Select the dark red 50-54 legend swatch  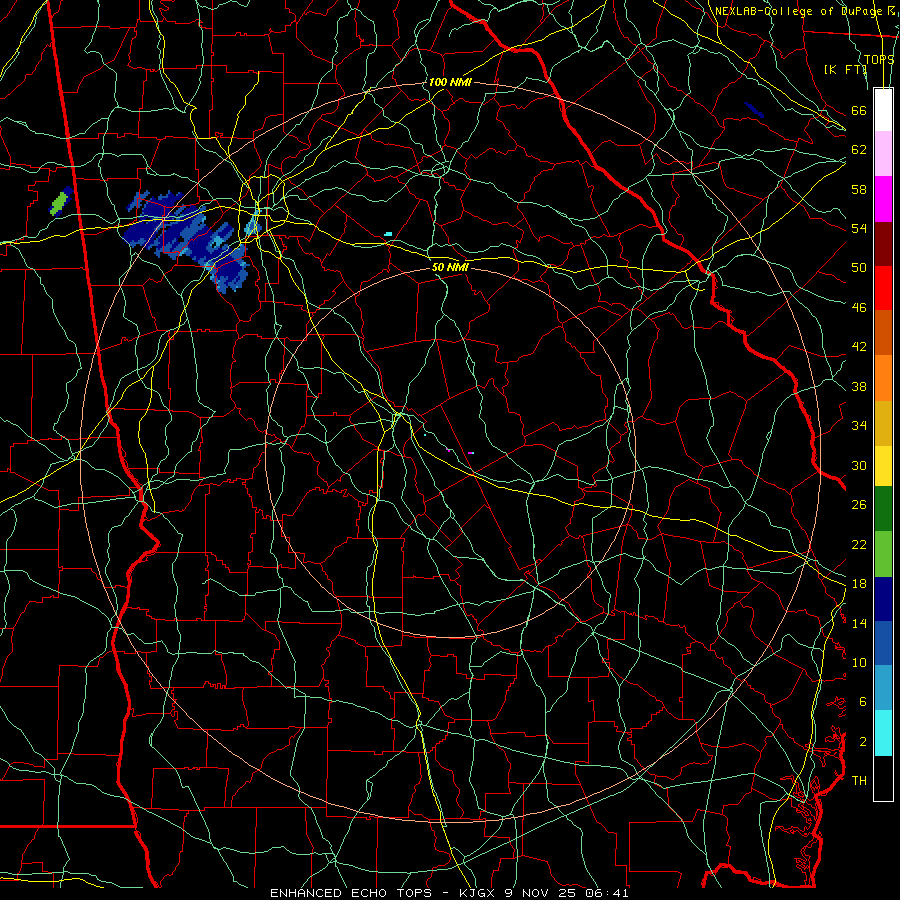(x=883, y=243)
